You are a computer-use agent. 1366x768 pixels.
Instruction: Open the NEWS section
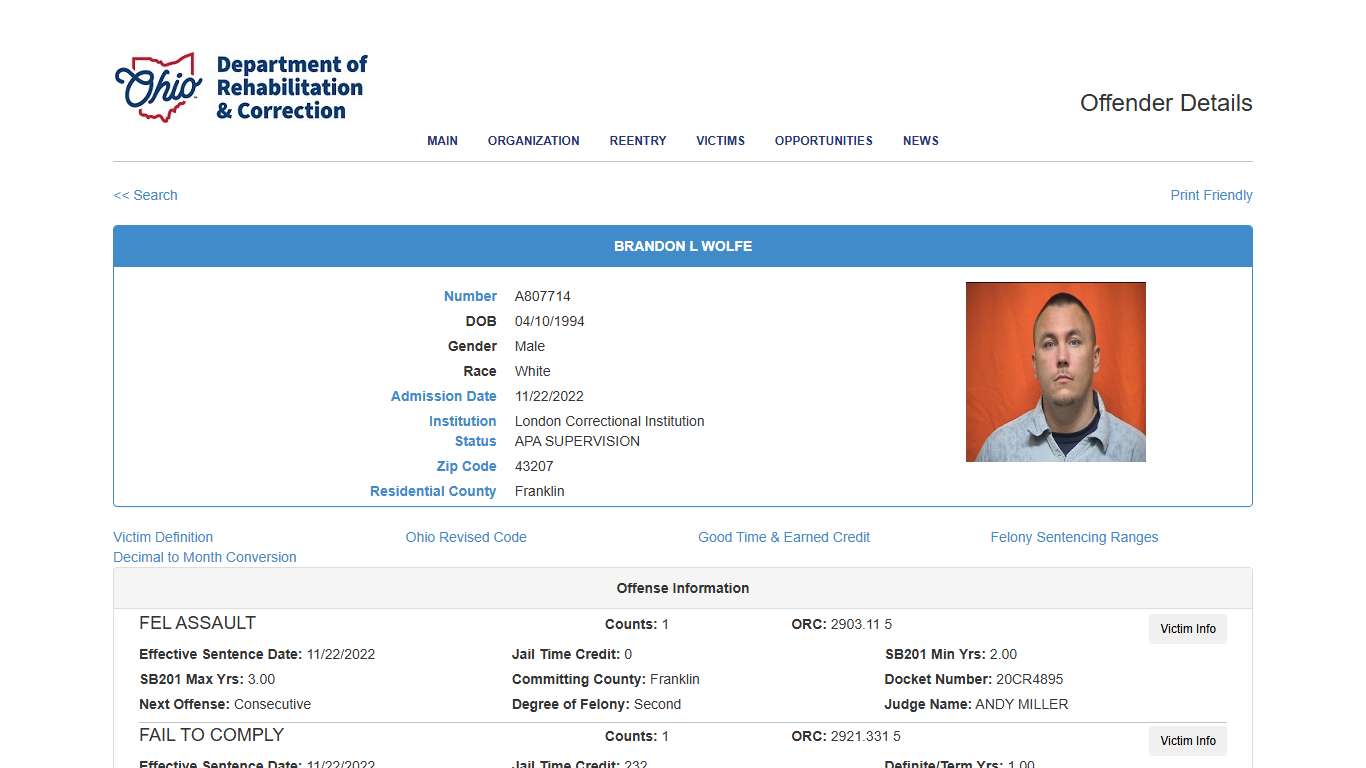click(x=920, y=141)
